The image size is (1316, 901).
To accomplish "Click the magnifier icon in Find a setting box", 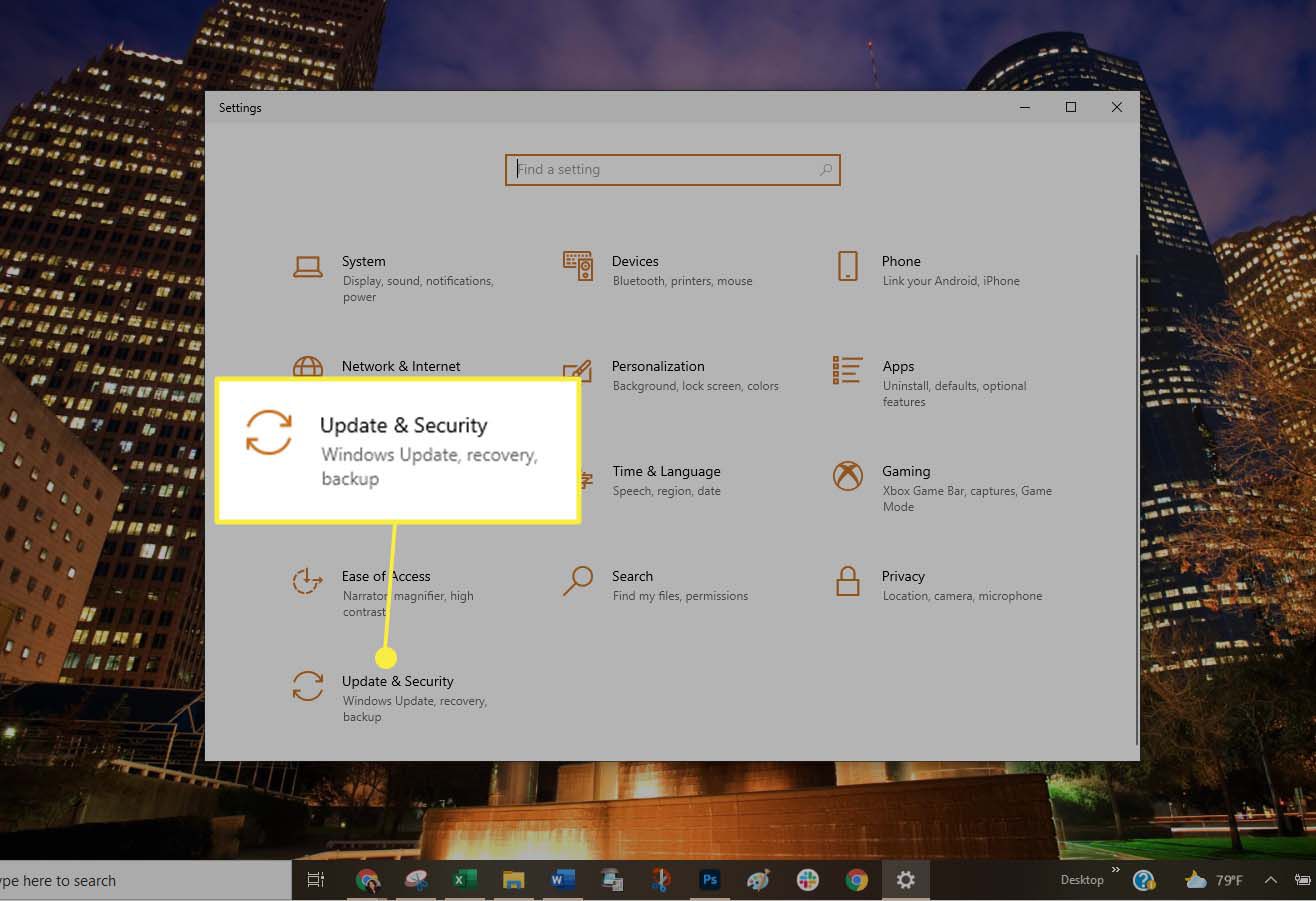I will 825,170.
